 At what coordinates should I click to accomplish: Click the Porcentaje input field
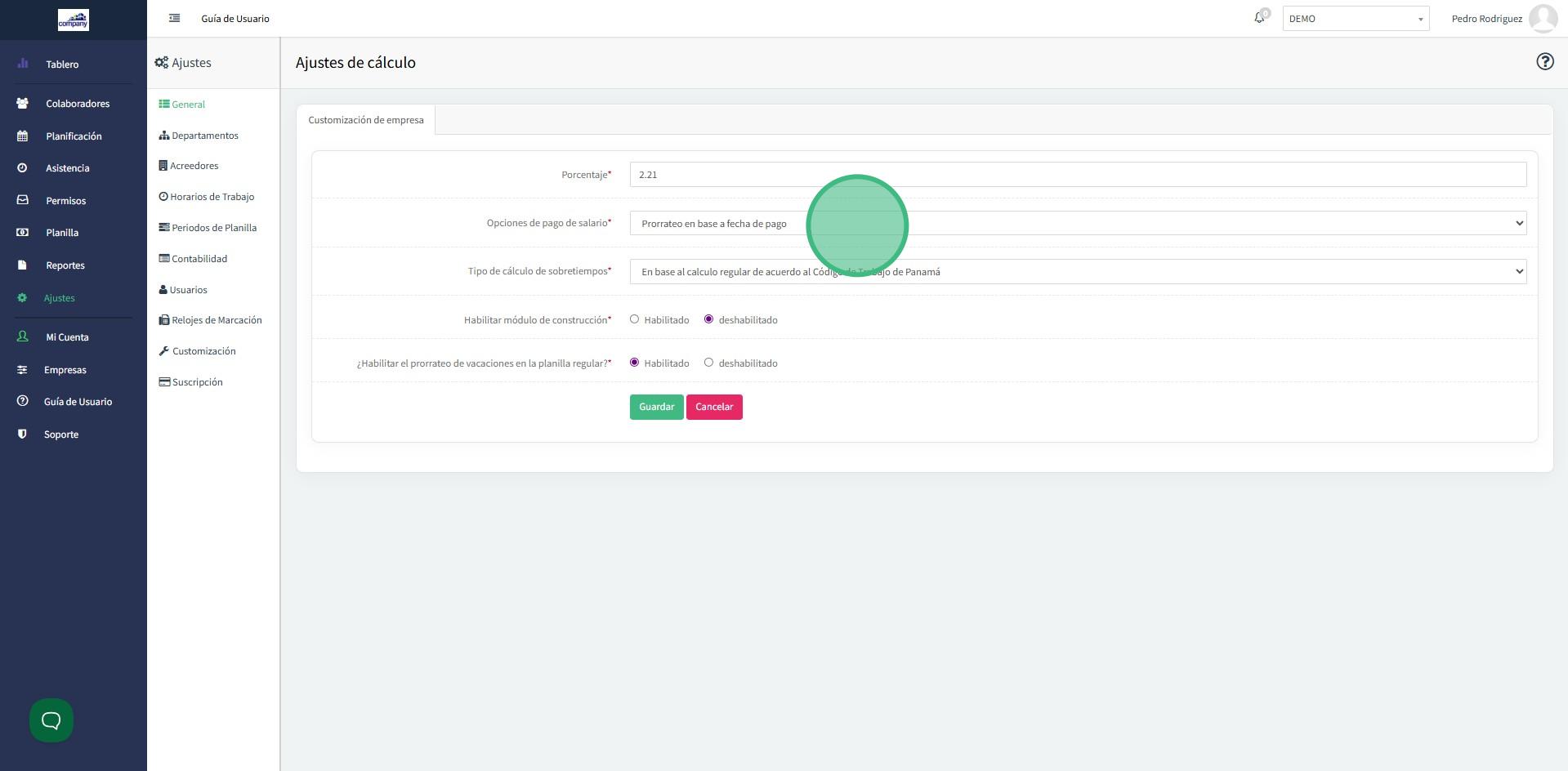click(1077, 175)
